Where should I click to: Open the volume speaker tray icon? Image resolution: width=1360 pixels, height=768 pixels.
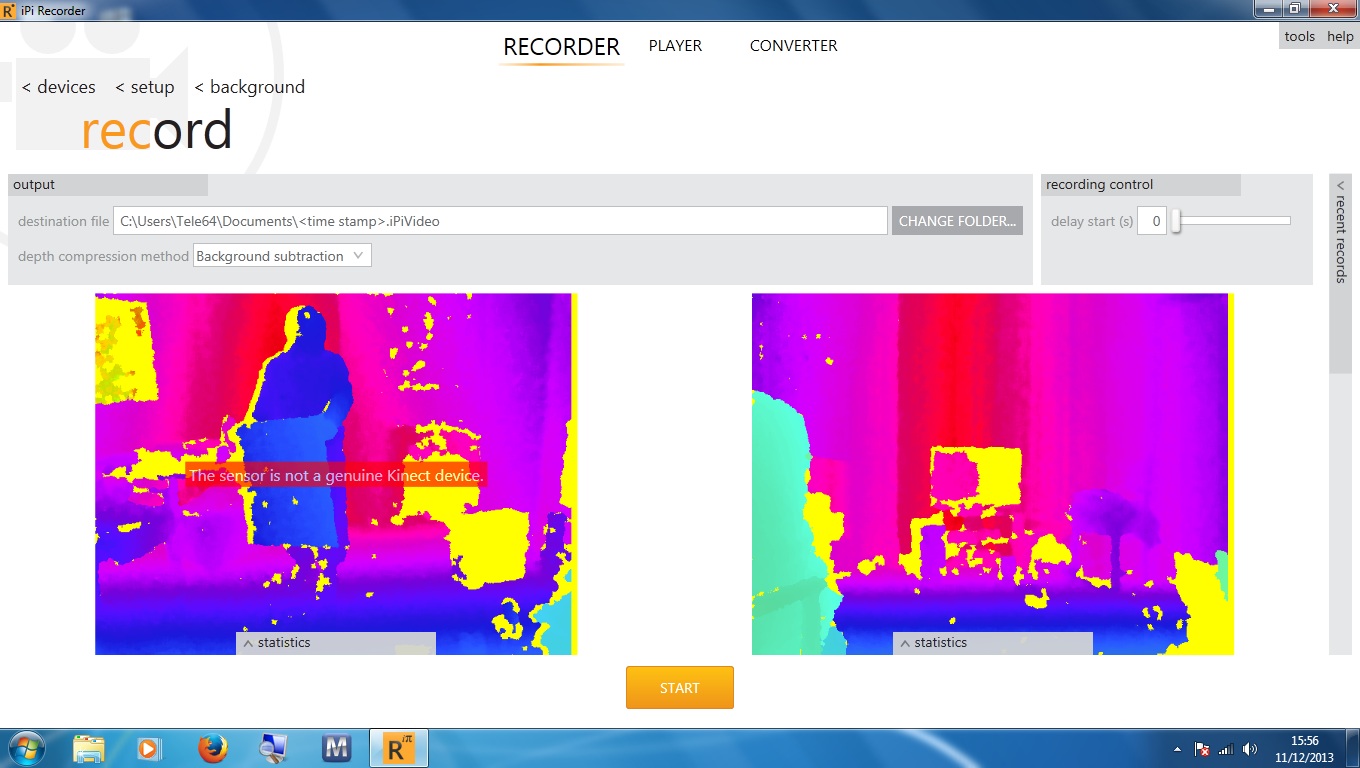[1250, 749]
